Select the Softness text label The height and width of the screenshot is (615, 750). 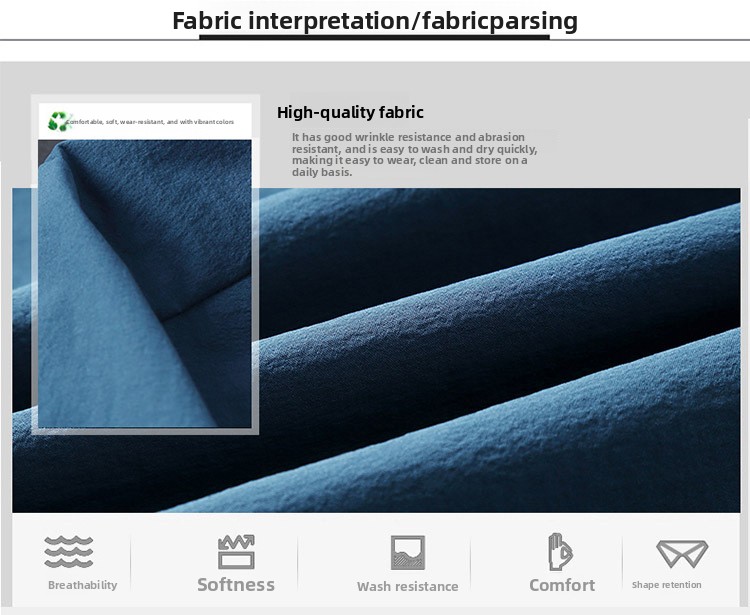[x=236, y=585]
